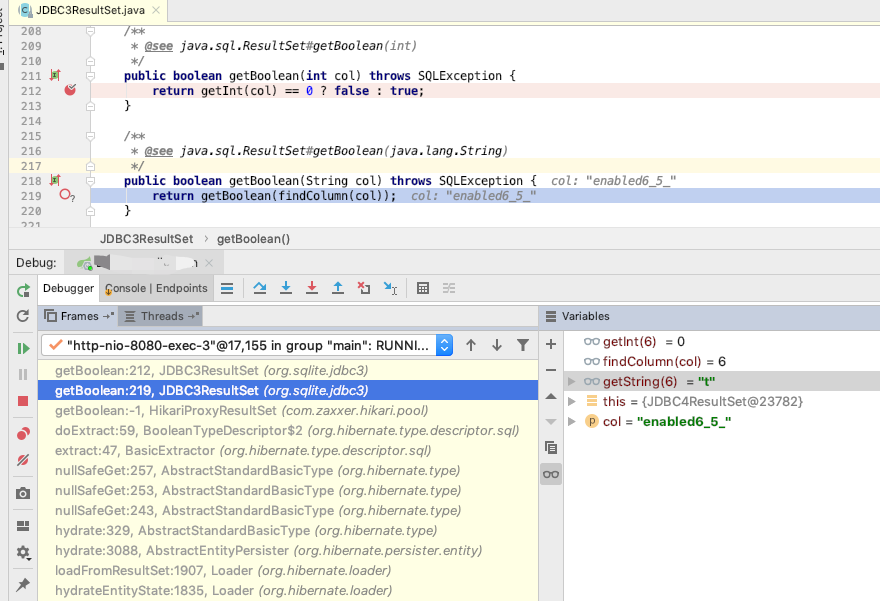Screen dimensions: 880x601
Task: Select frame getBoolean:212, JDBC3ResultSet
Action: click(x=288, y=370)
